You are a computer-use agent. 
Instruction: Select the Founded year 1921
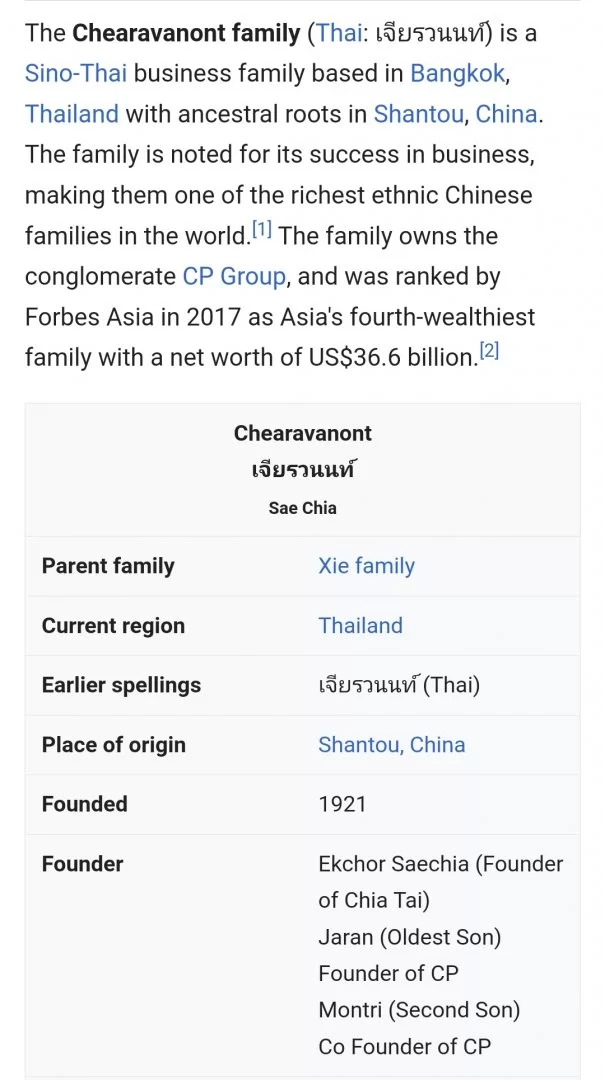(342, 804)
